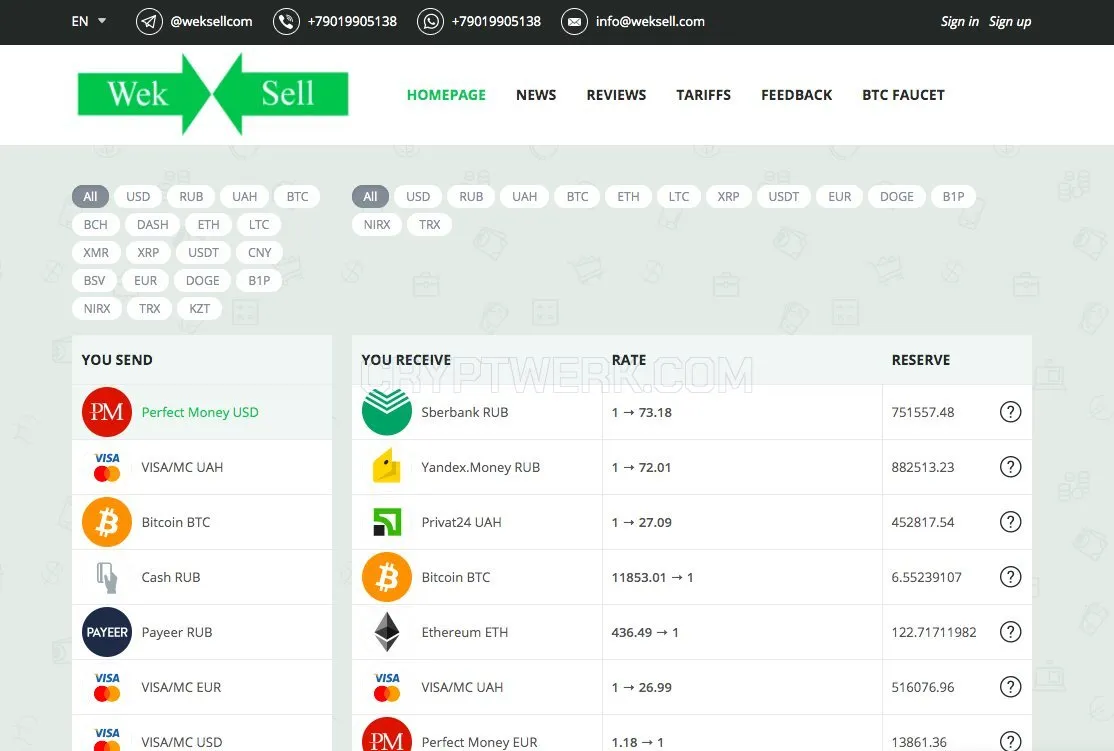Image resolution: width=1114 pixels, height=751 pixels.
Task: Select the Bitcoin icon in You Send list
Action: [x=107, y=522]
